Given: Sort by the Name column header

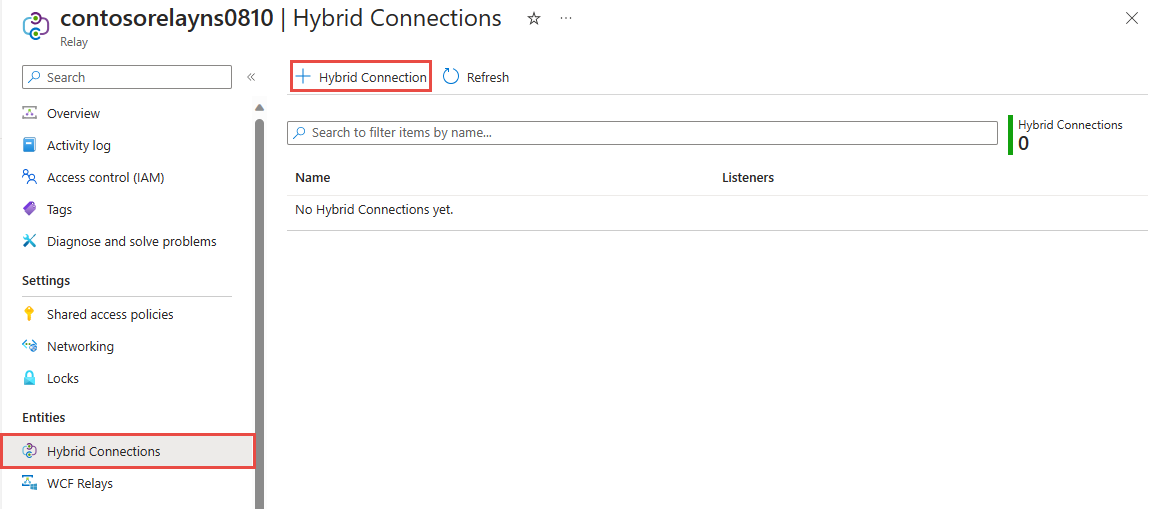Looking at the screenshot, I should (313, 178).
